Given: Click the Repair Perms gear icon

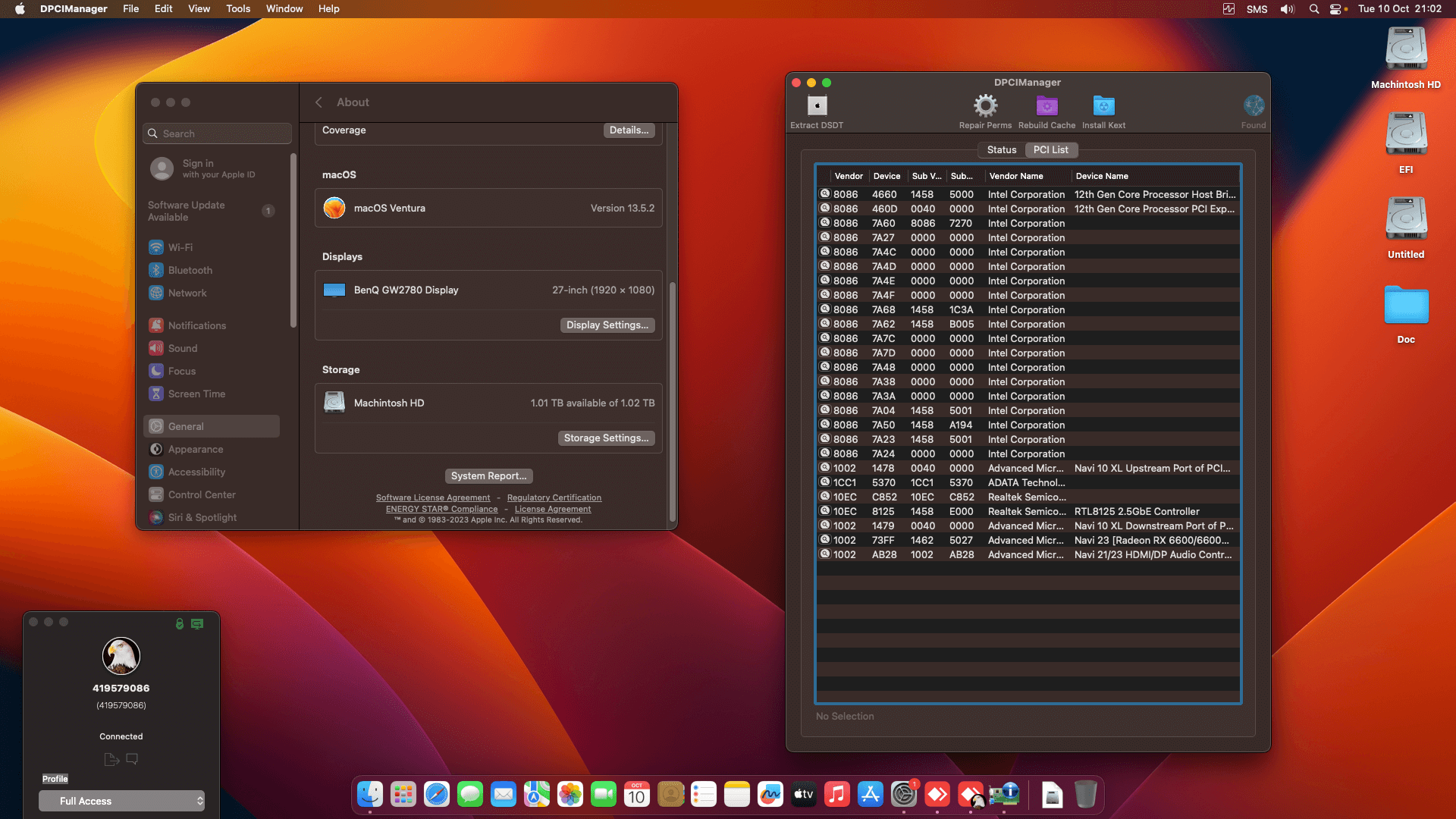Looking at the screenshot, I should pos(985,106).
